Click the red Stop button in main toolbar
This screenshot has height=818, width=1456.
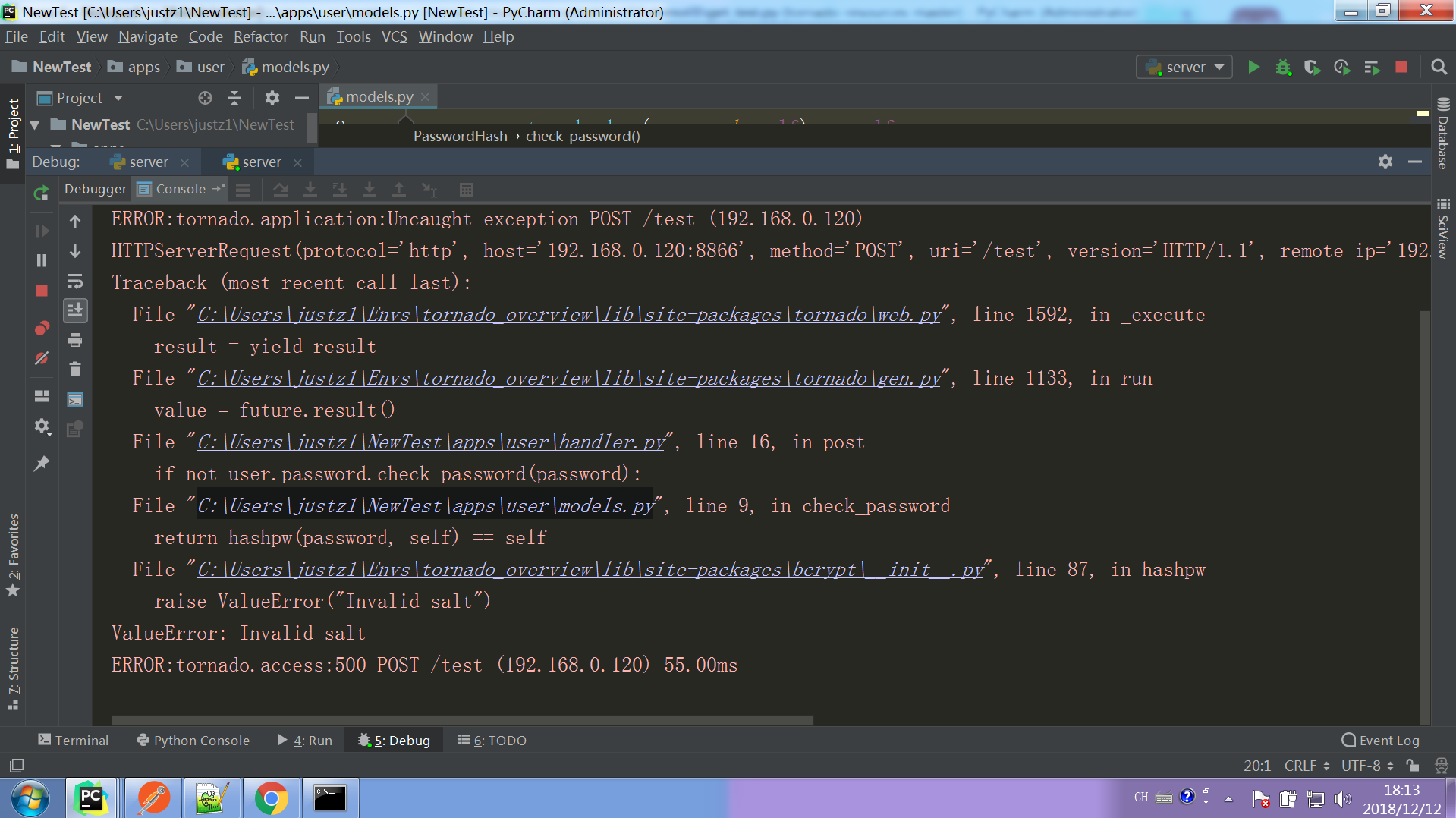1401,68
